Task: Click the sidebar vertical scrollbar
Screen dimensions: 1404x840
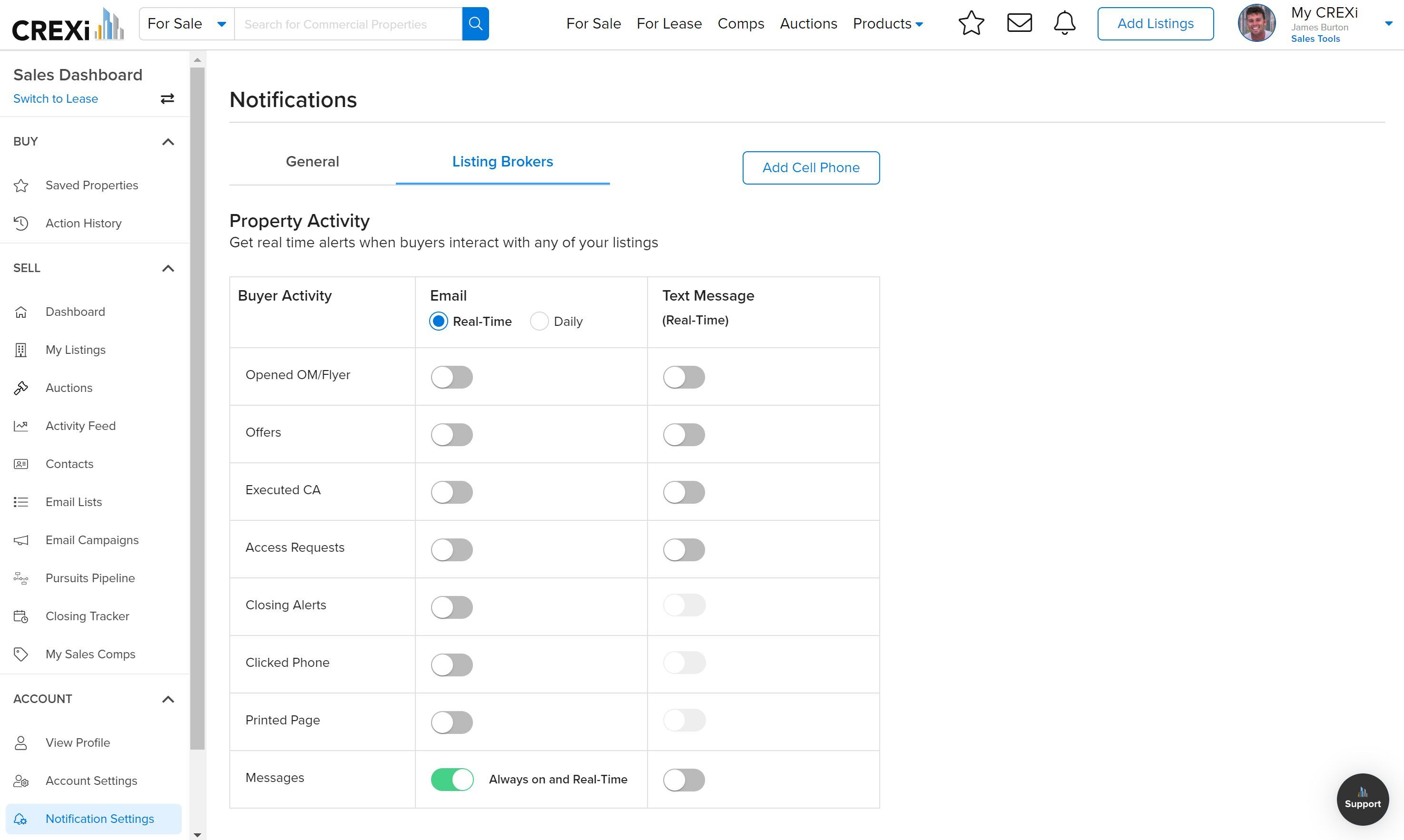Action: pos(197,408)
